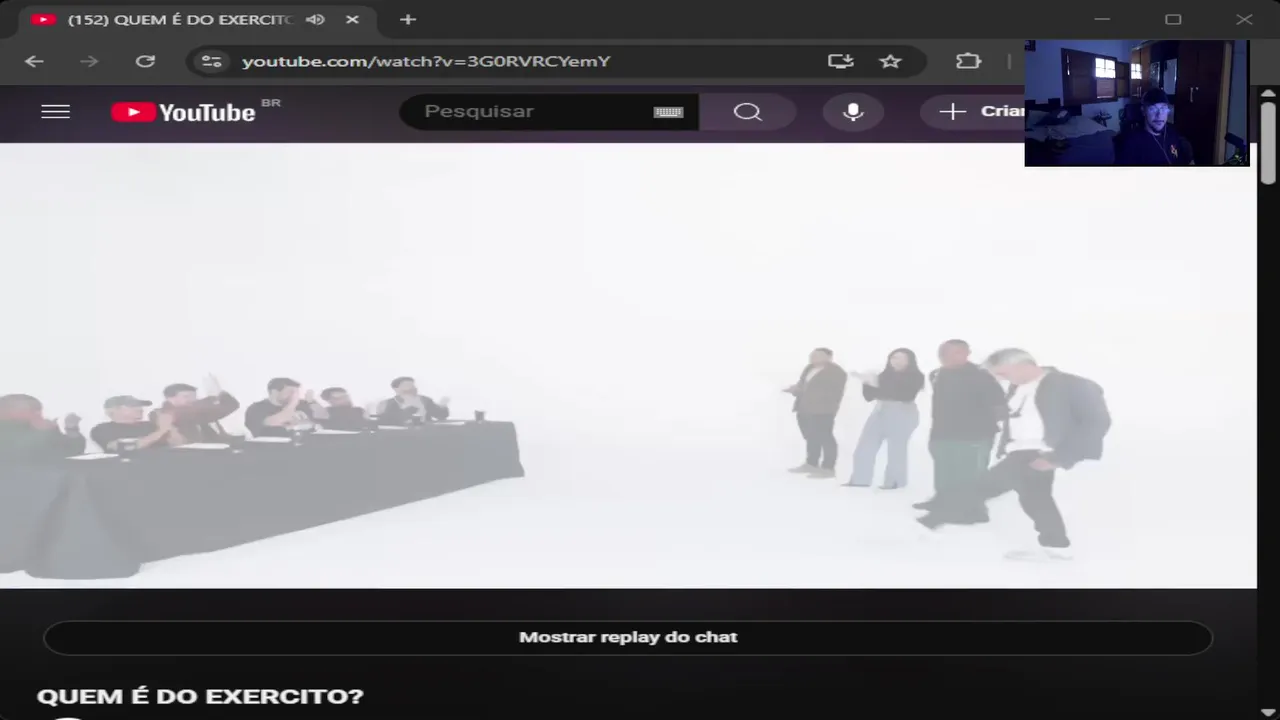
Task: Mute the tab with the speaker icon
Action: pos(315,19)
